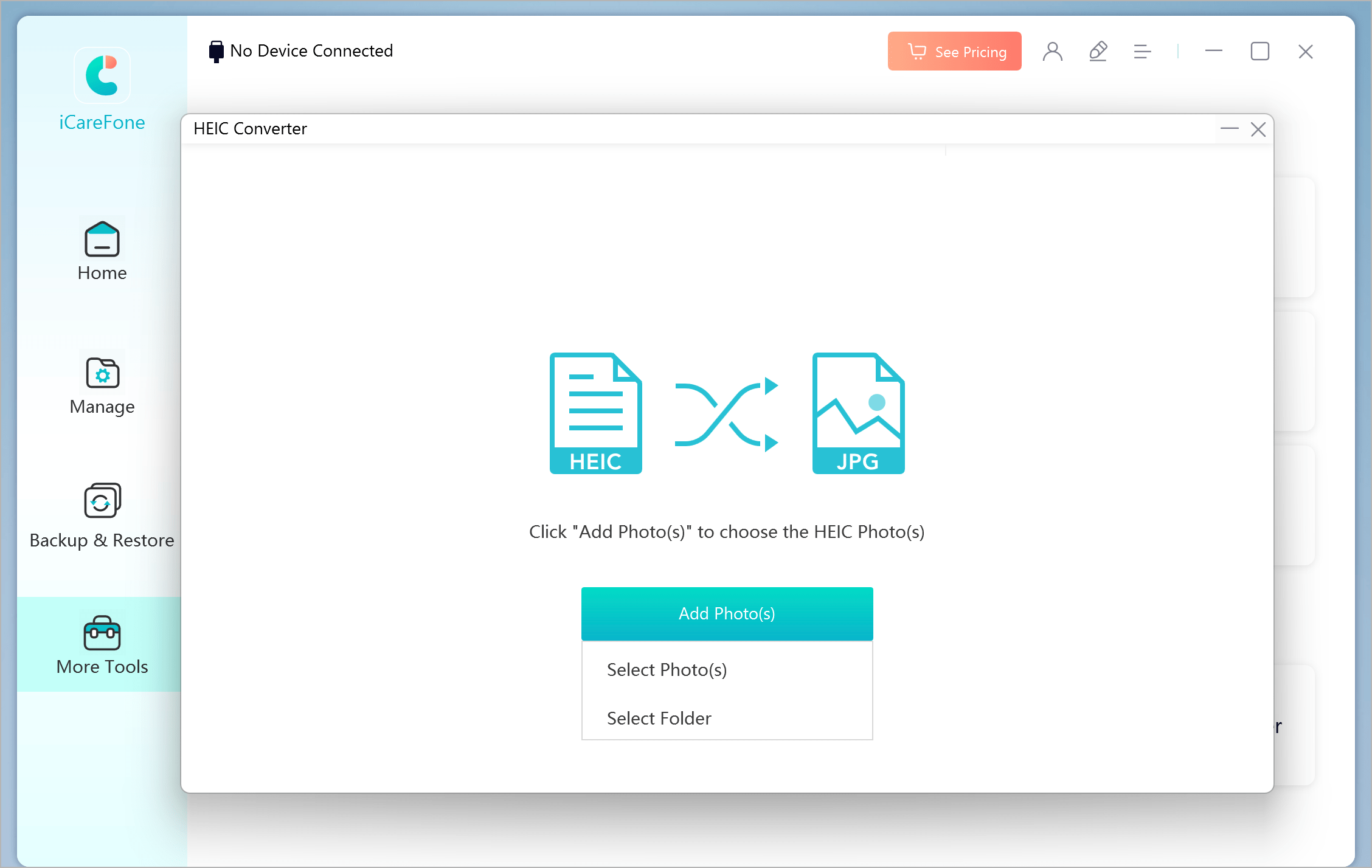The height and width of the screenshot is (868, 1372).
Task: Click the screen monitor/device icon
Action: pyautogui.click(x=213, y=50)
